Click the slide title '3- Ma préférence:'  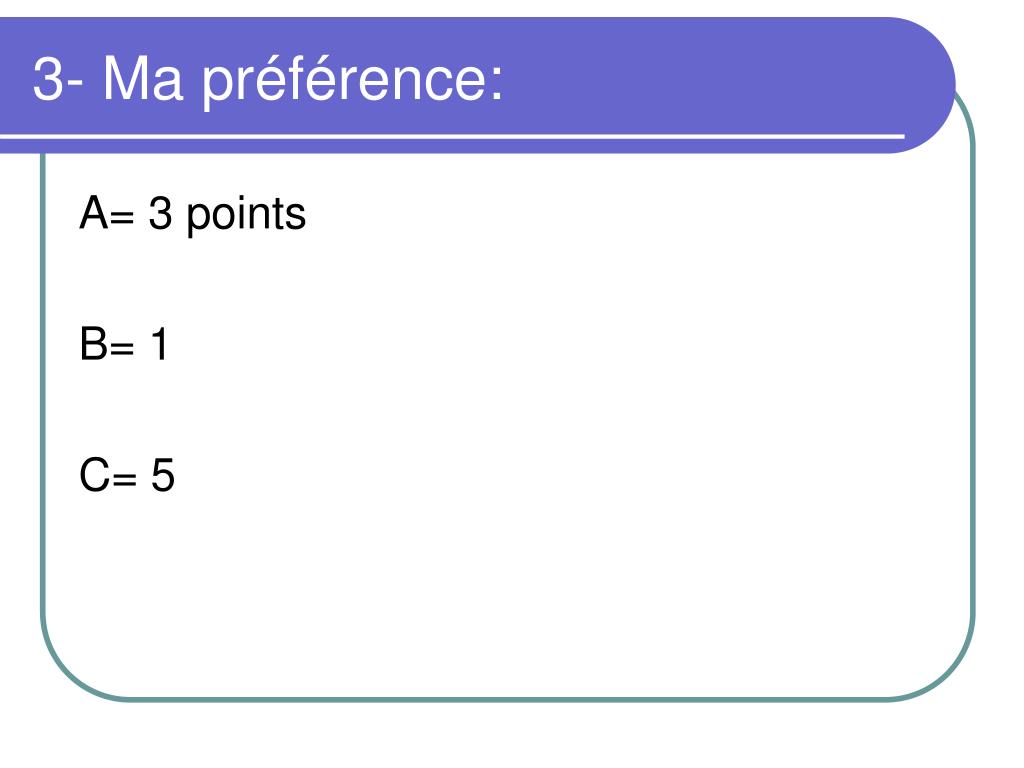coord(268,81)
